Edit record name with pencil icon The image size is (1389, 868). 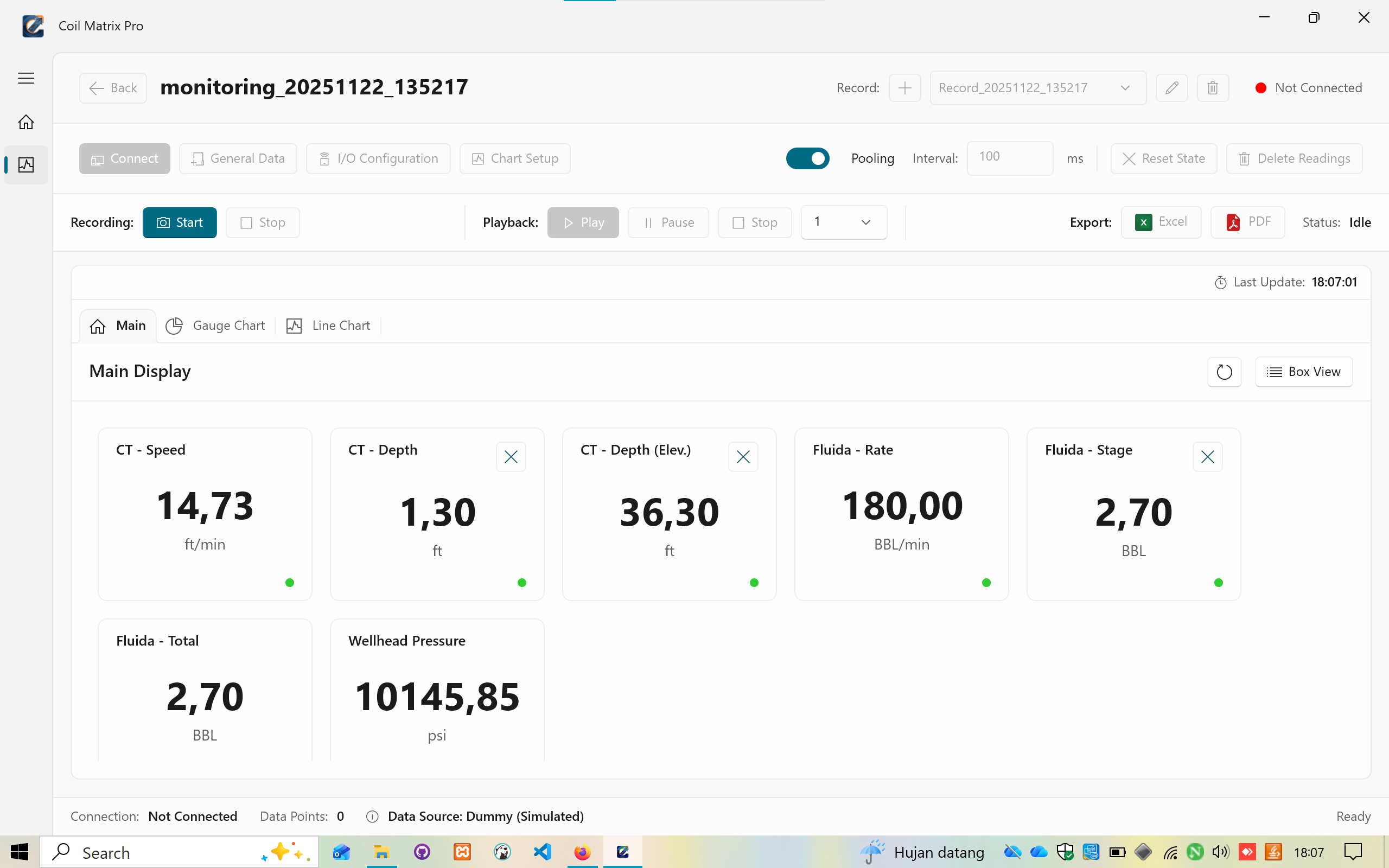tap(1171, 88)
